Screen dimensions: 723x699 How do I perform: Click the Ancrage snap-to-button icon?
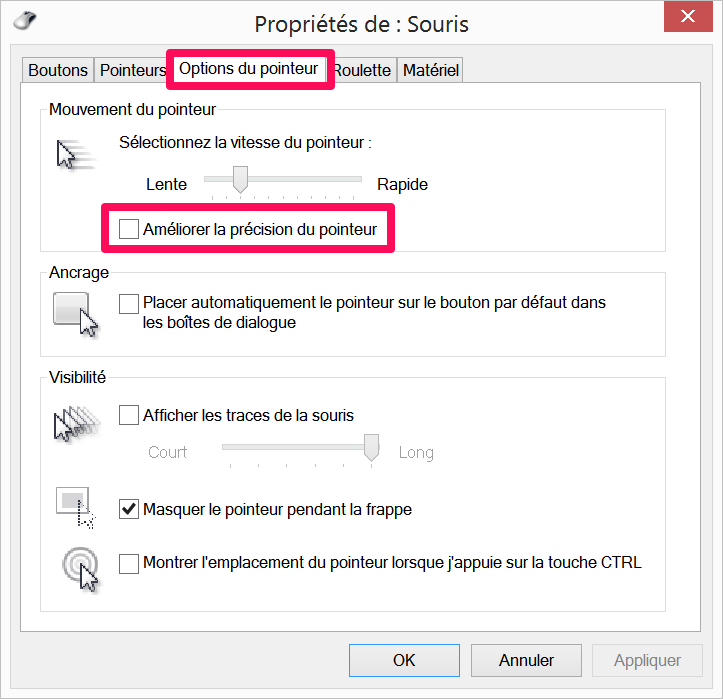76,314
